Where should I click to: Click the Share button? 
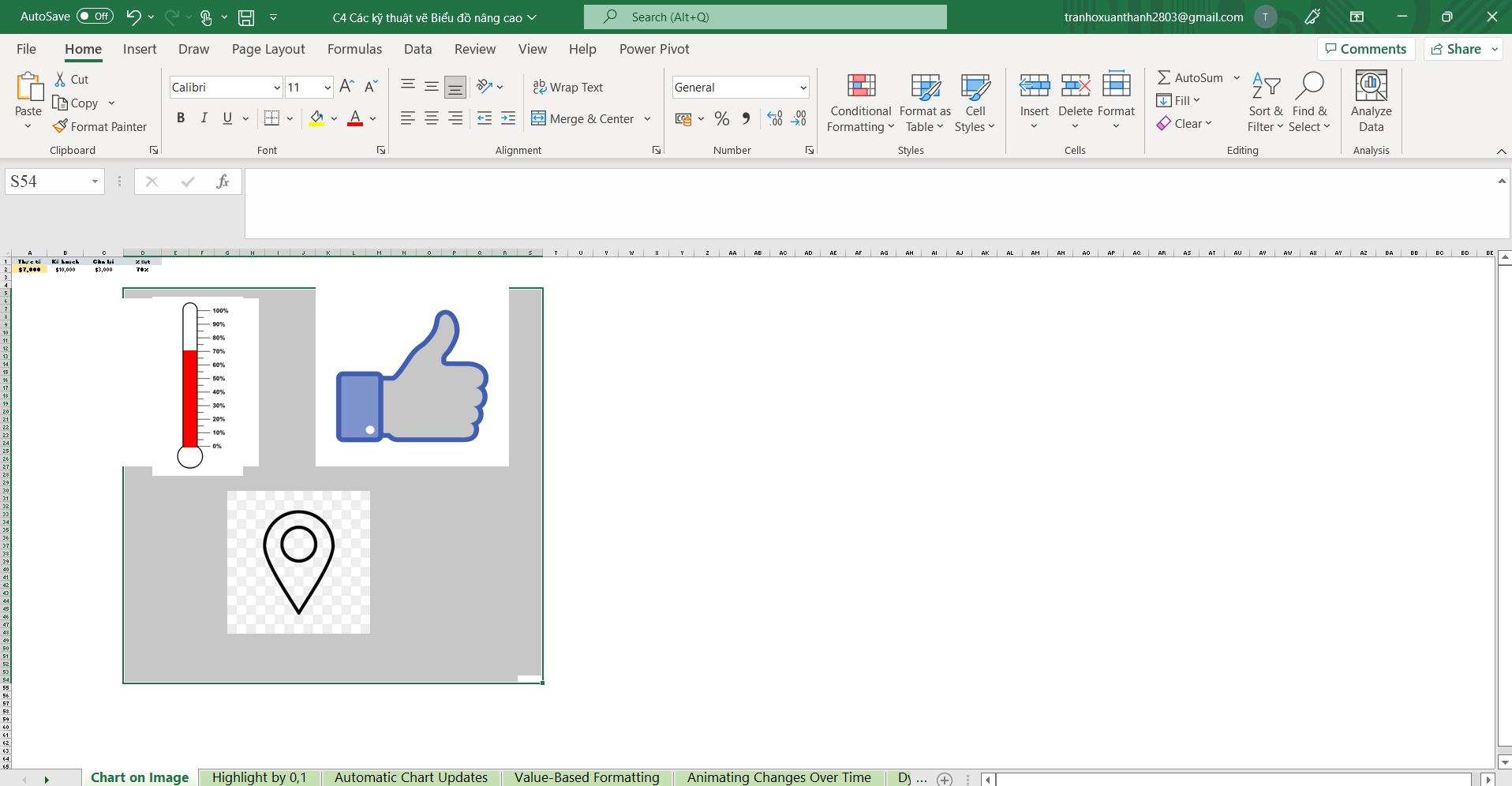tap(1456, 49)
